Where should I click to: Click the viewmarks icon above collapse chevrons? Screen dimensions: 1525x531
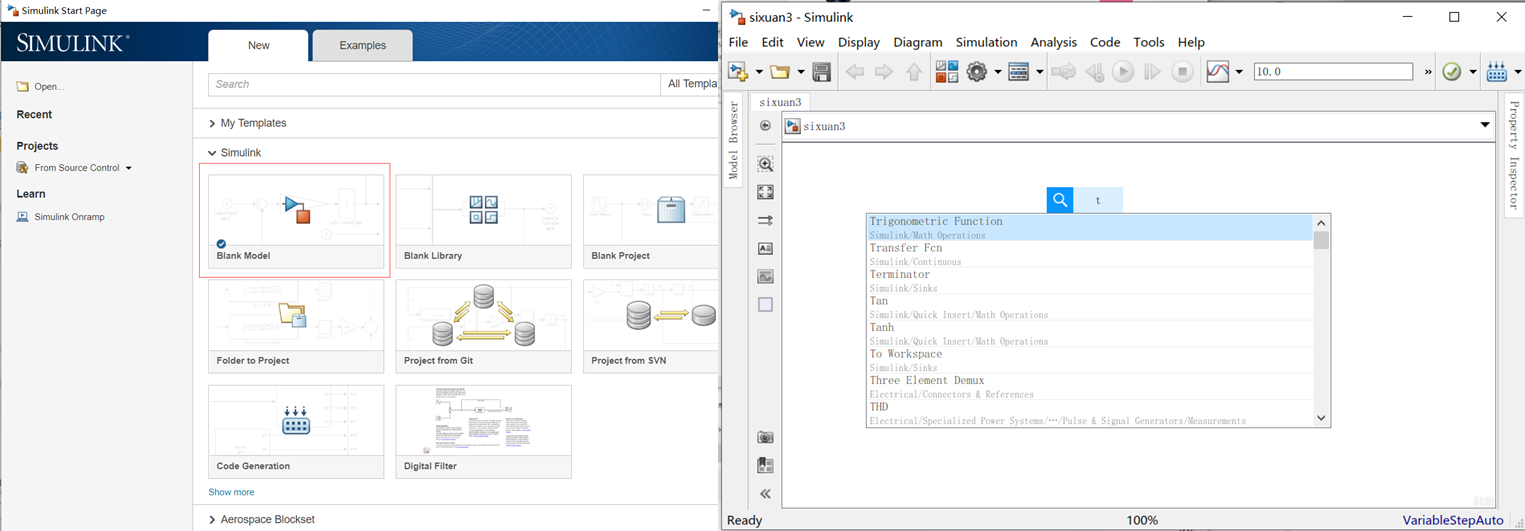coord(766,465)
